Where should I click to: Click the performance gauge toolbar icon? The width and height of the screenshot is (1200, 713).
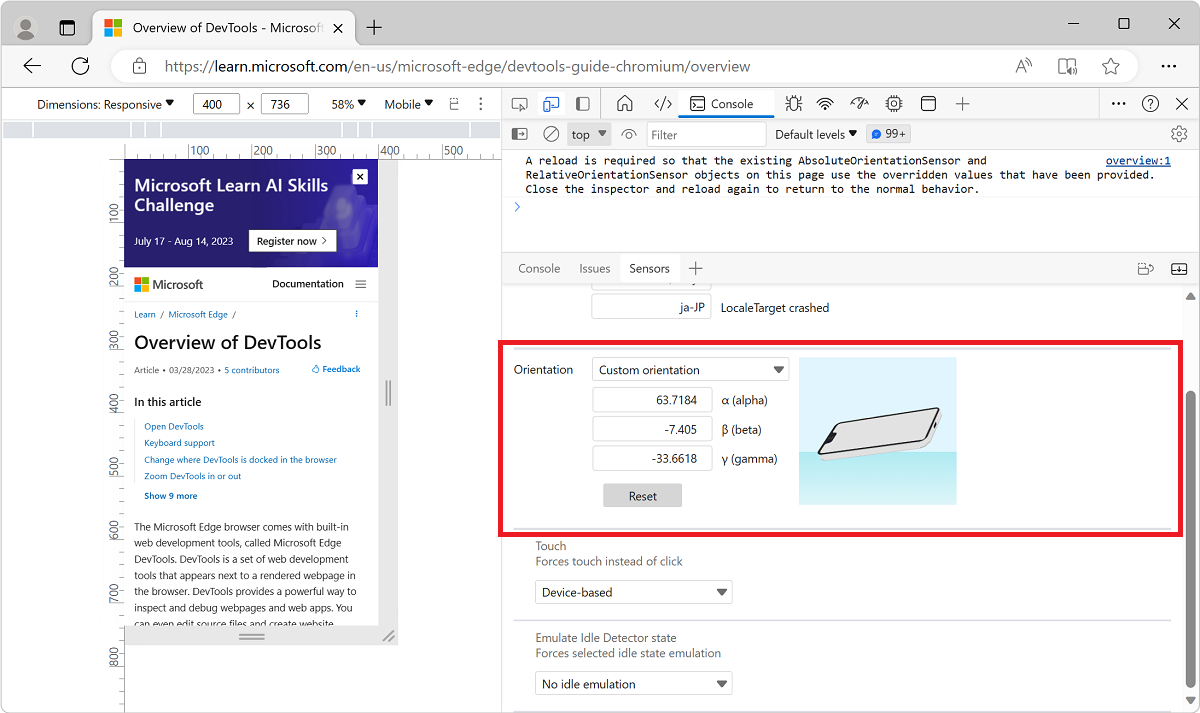[859, 103]
